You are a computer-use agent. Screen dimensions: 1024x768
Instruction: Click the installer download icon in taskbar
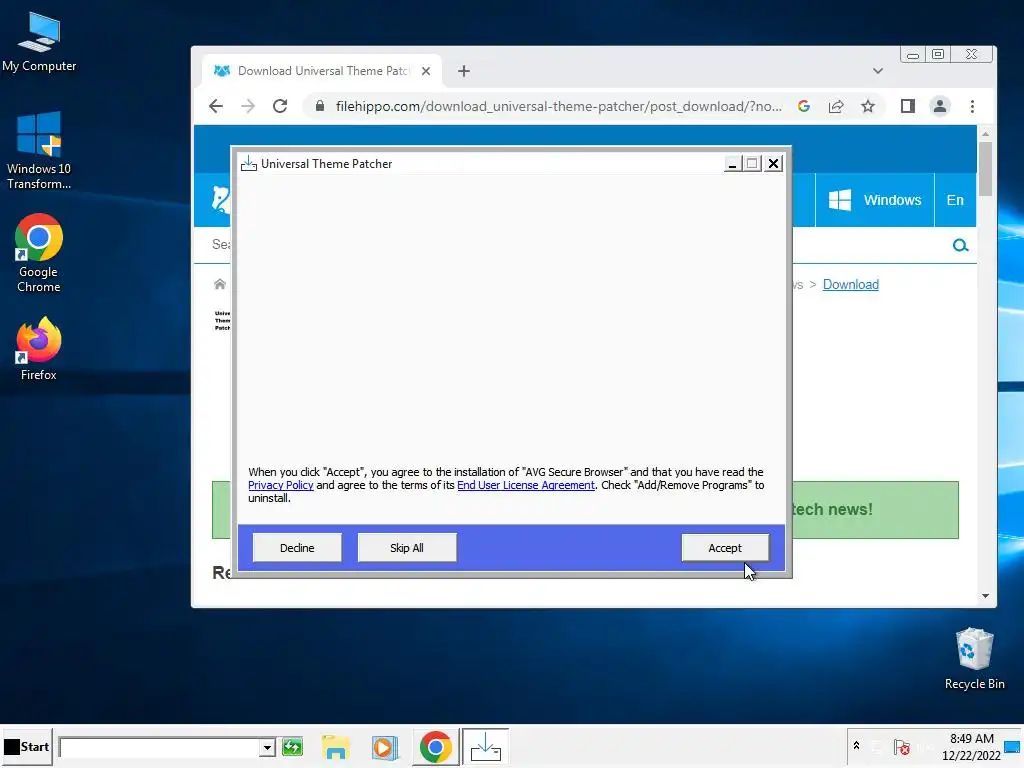pyautogui.click(x=485, y=747)
